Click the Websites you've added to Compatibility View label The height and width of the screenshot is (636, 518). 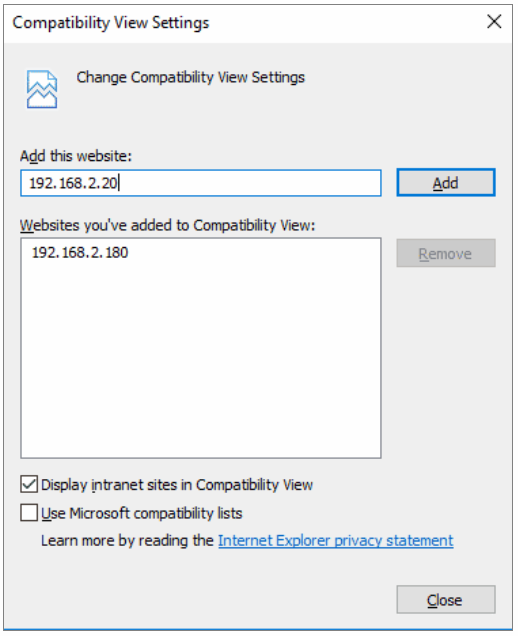coord(168,225)
